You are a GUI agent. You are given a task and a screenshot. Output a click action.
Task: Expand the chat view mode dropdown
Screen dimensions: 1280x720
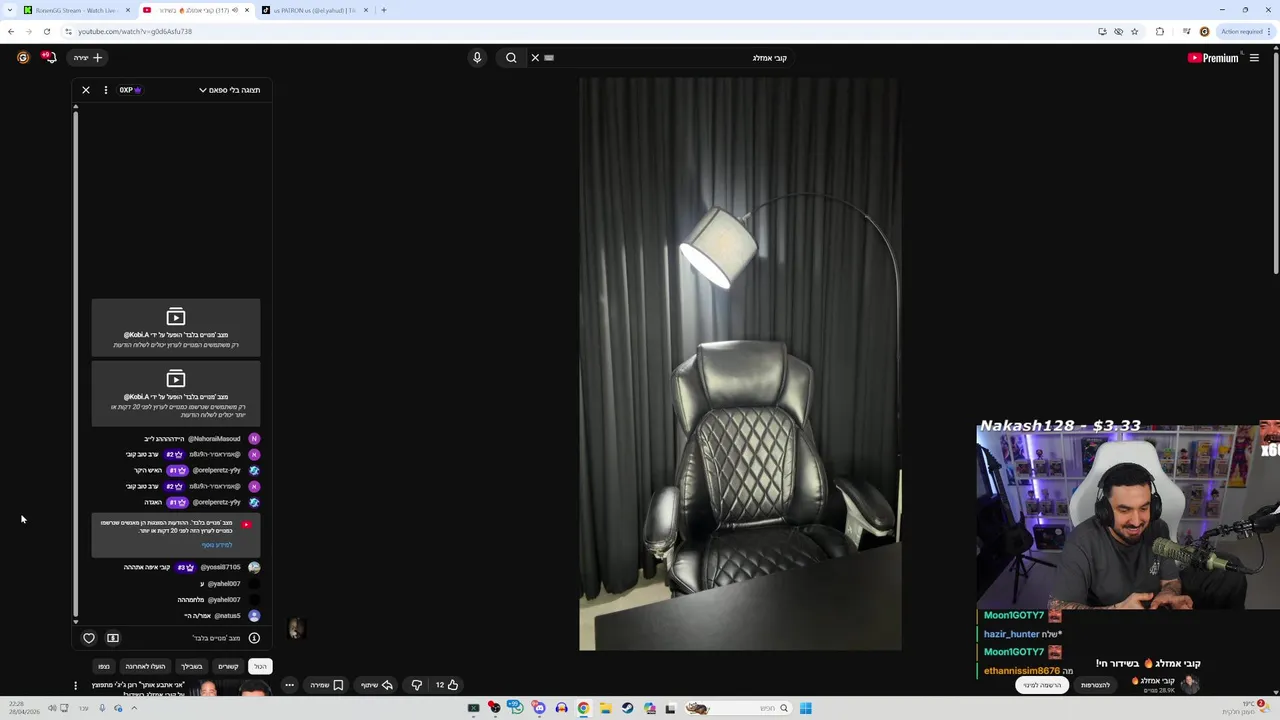coord(229,90)
